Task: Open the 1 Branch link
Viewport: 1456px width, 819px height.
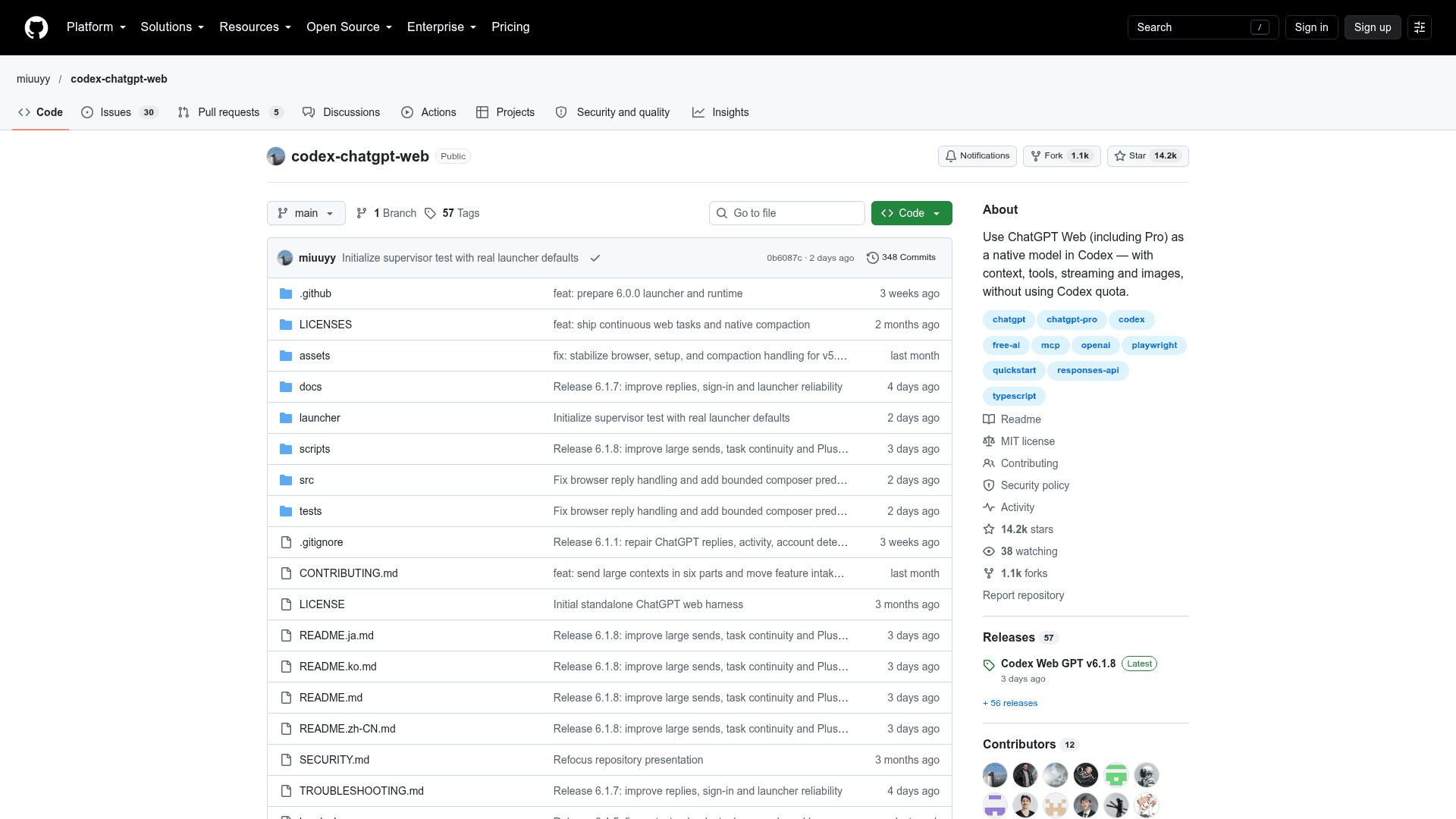Action: click(x=387, y=213)
